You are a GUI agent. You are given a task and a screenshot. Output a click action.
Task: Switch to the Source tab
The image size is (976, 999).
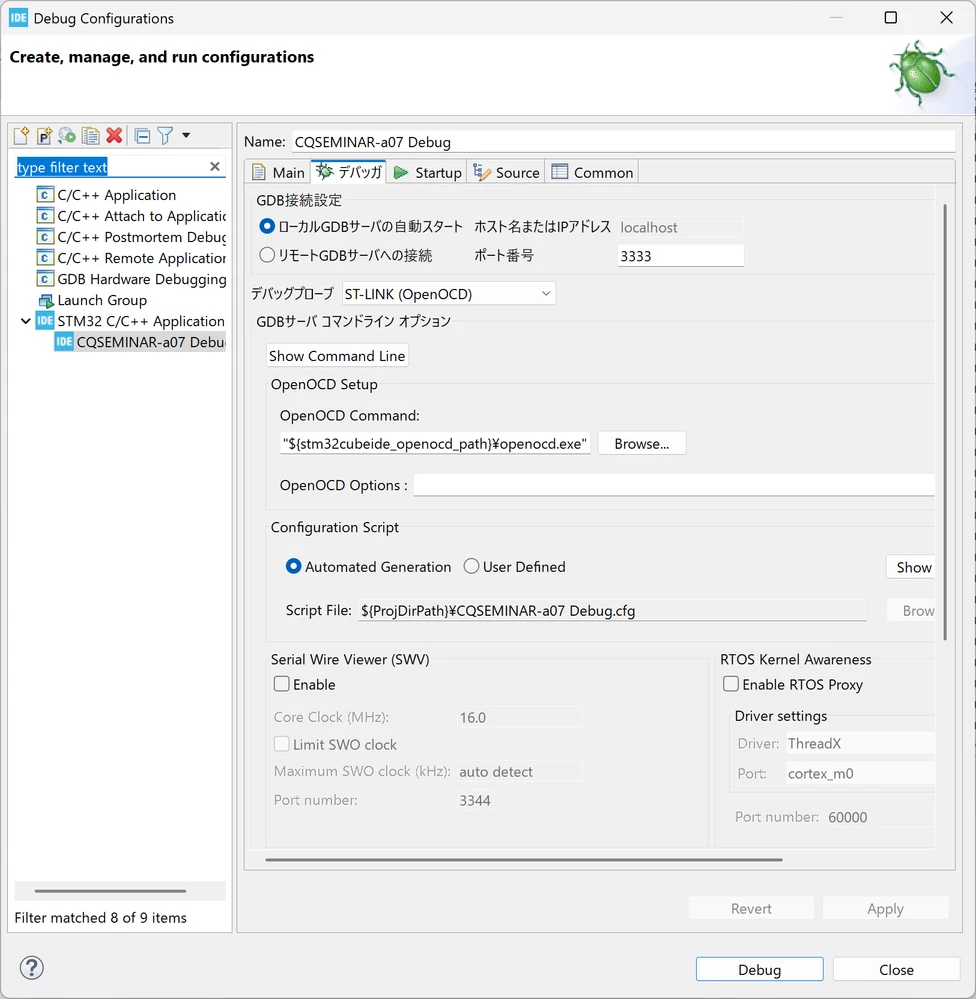(506, 173)
